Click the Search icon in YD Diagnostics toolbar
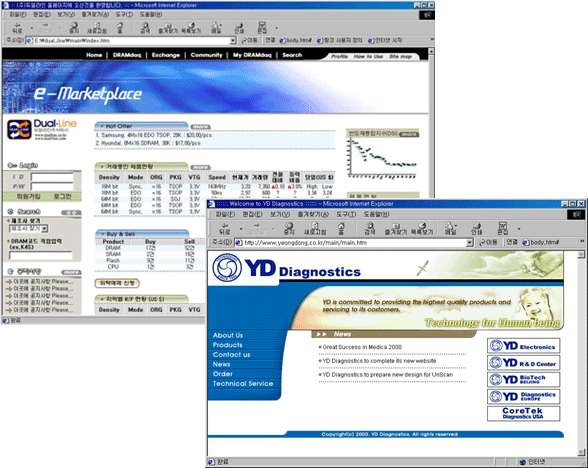This screenshot has height=468, width=588. click(370, 228)
